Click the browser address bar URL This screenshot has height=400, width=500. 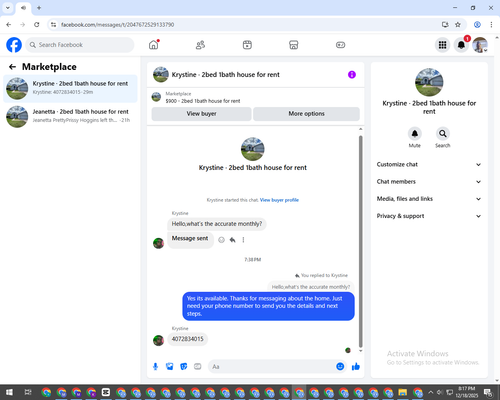[x=117, y=25]
